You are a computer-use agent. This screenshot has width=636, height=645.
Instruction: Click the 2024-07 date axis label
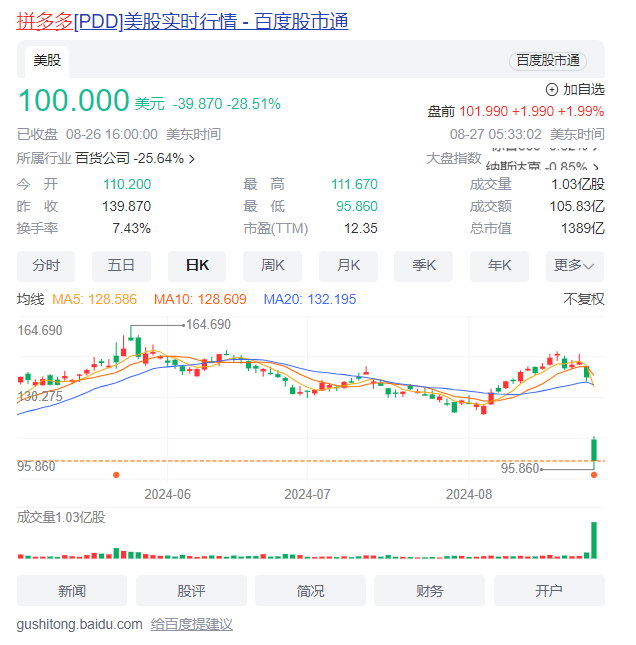click(307, 494)
